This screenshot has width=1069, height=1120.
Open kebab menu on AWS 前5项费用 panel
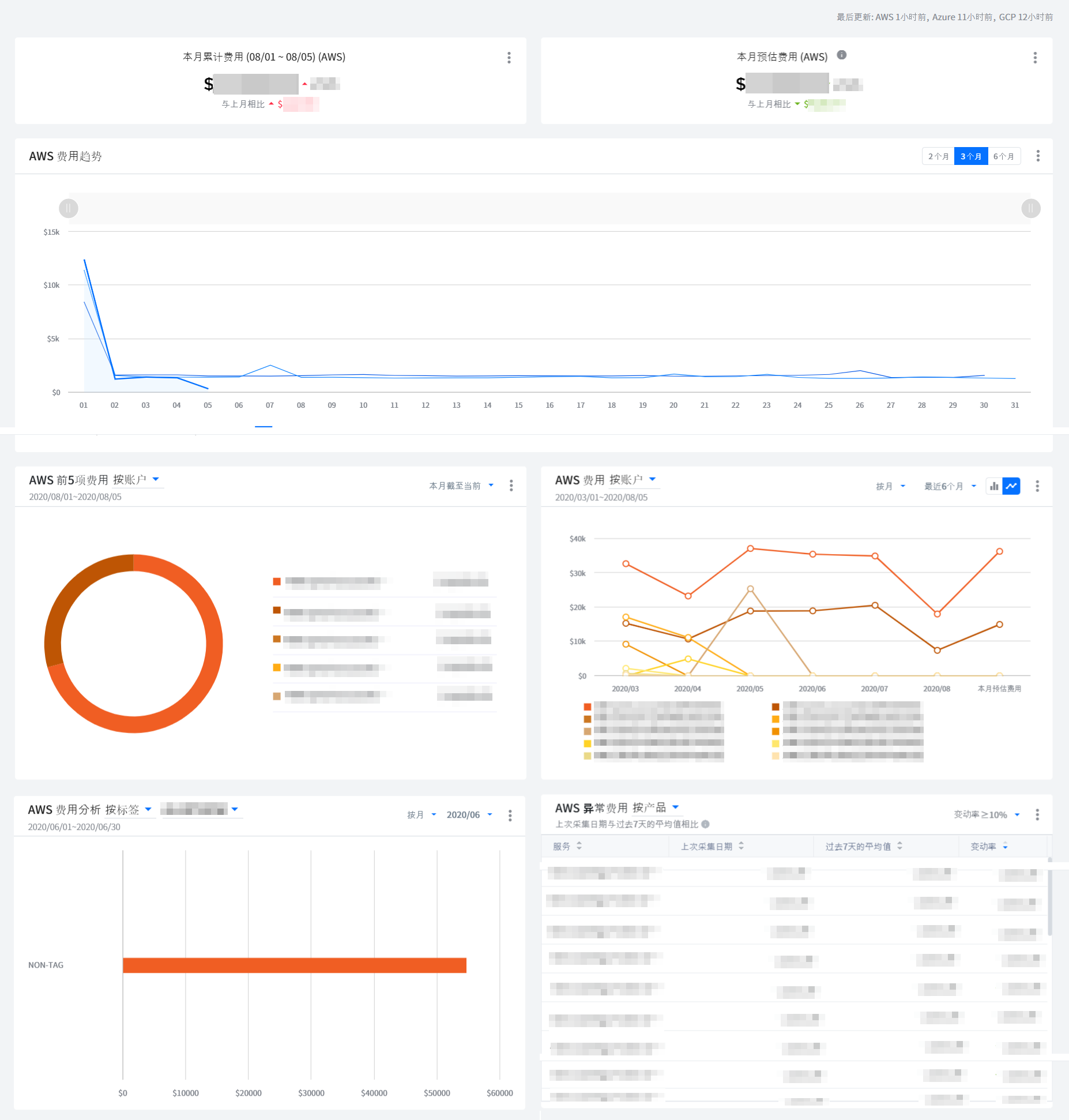(511, 486)
